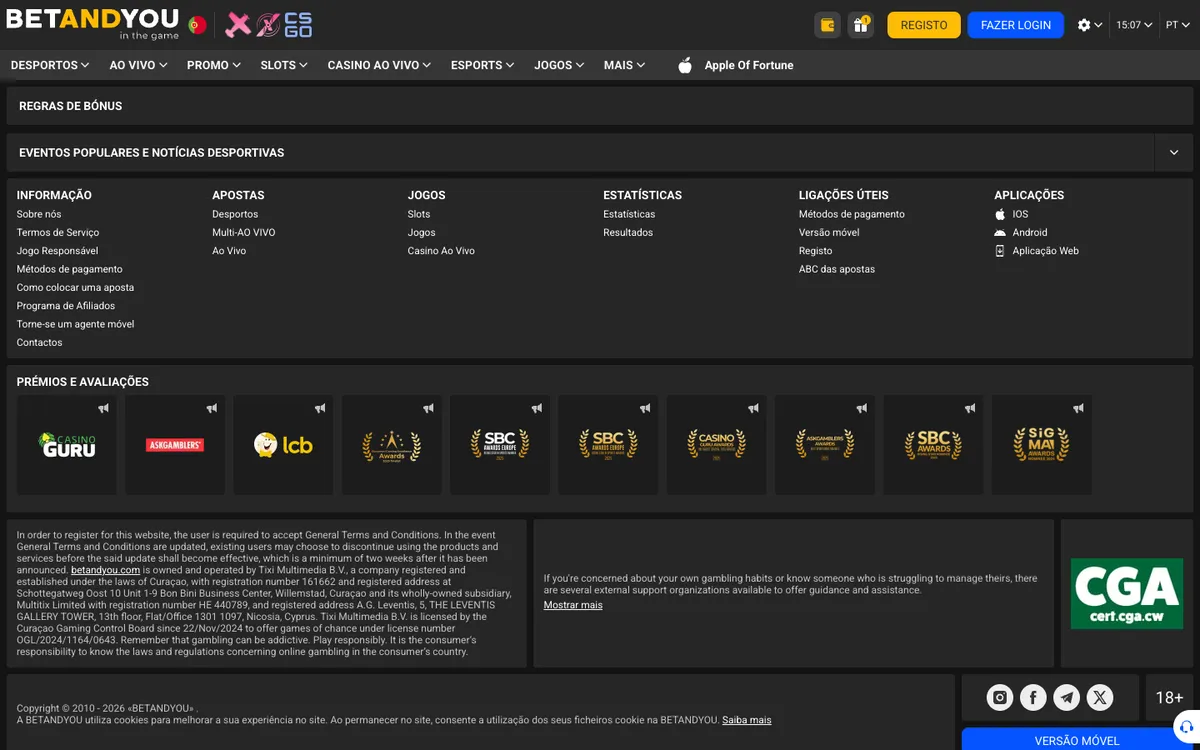Open Estatísticas link
Viewport: 1200px width, 750px height.
click(629, 214)
